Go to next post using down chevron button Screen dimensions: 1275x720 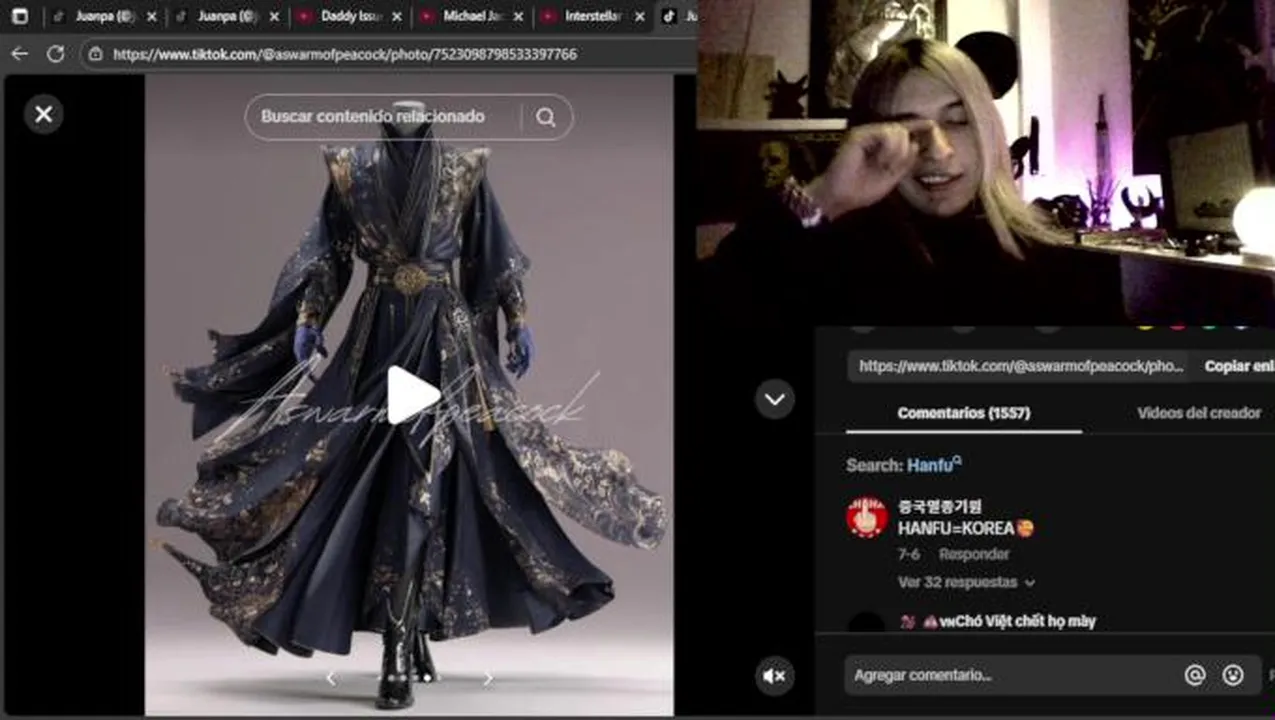click(x=775, y=399)
